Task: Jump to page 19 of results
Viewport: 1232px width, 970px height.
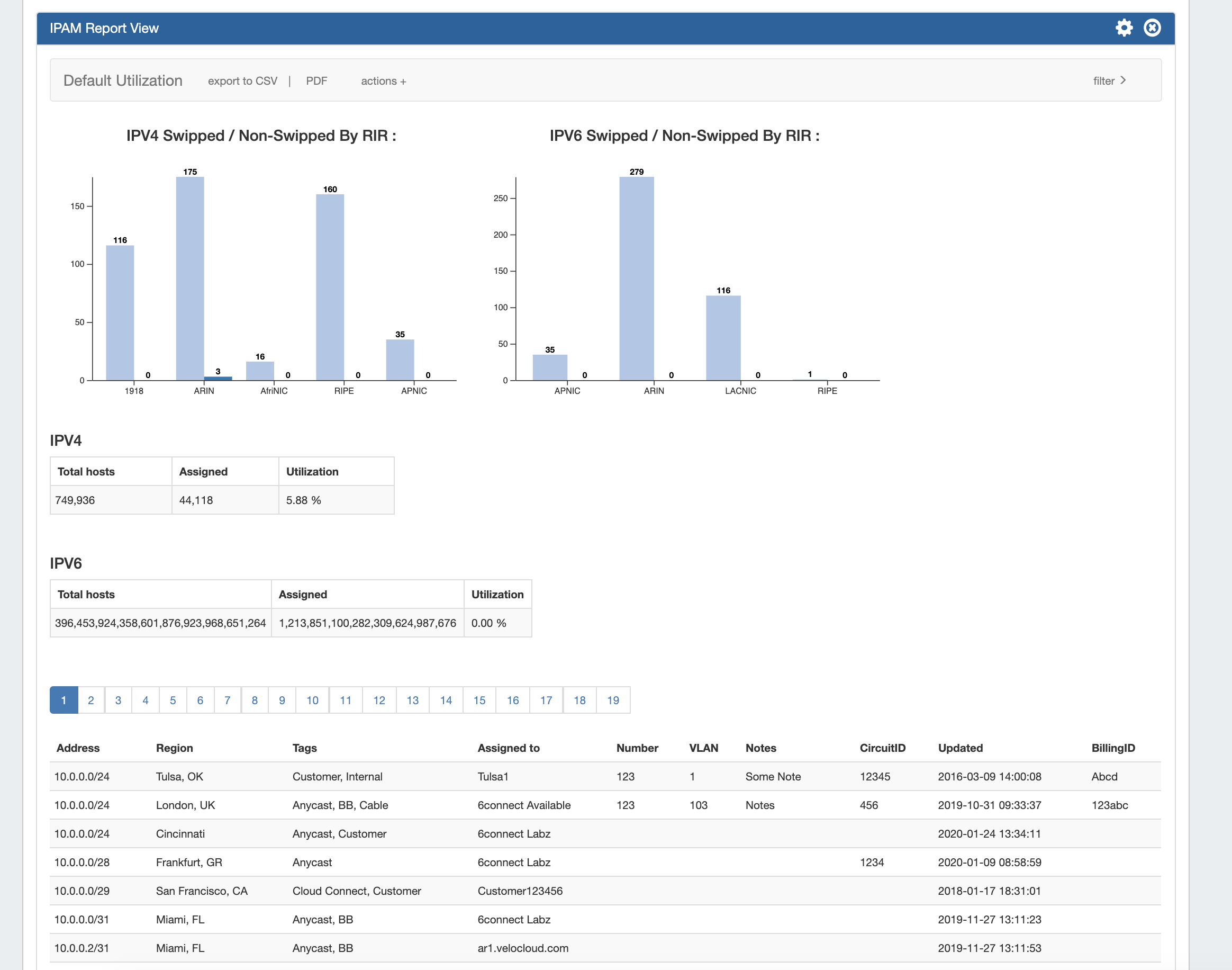Action: (x=613, y=699)
